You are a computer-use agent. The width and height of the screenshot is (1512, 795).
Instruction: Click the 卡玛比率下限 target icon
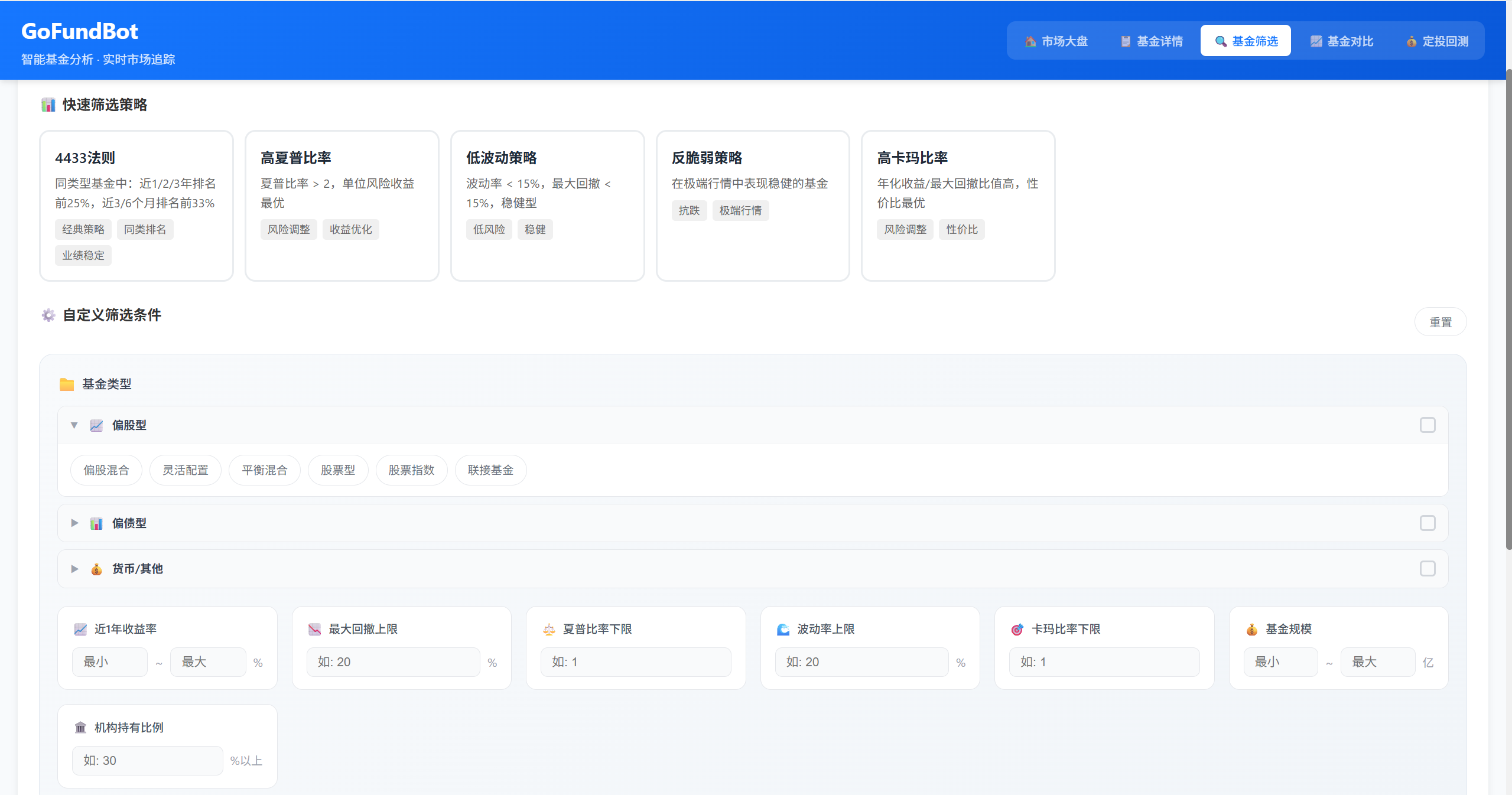[x=1017, y=630]
